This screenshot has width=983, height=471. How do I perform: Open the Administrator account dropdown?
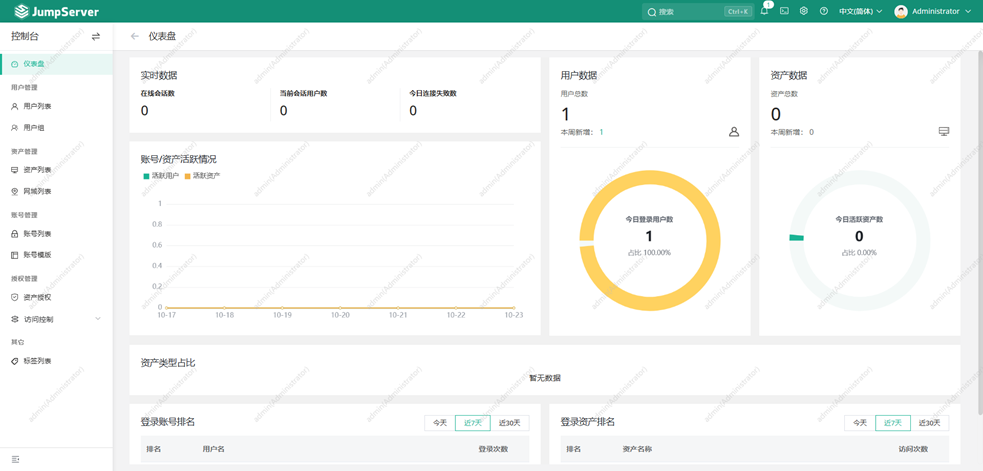(x=933, y=12)
